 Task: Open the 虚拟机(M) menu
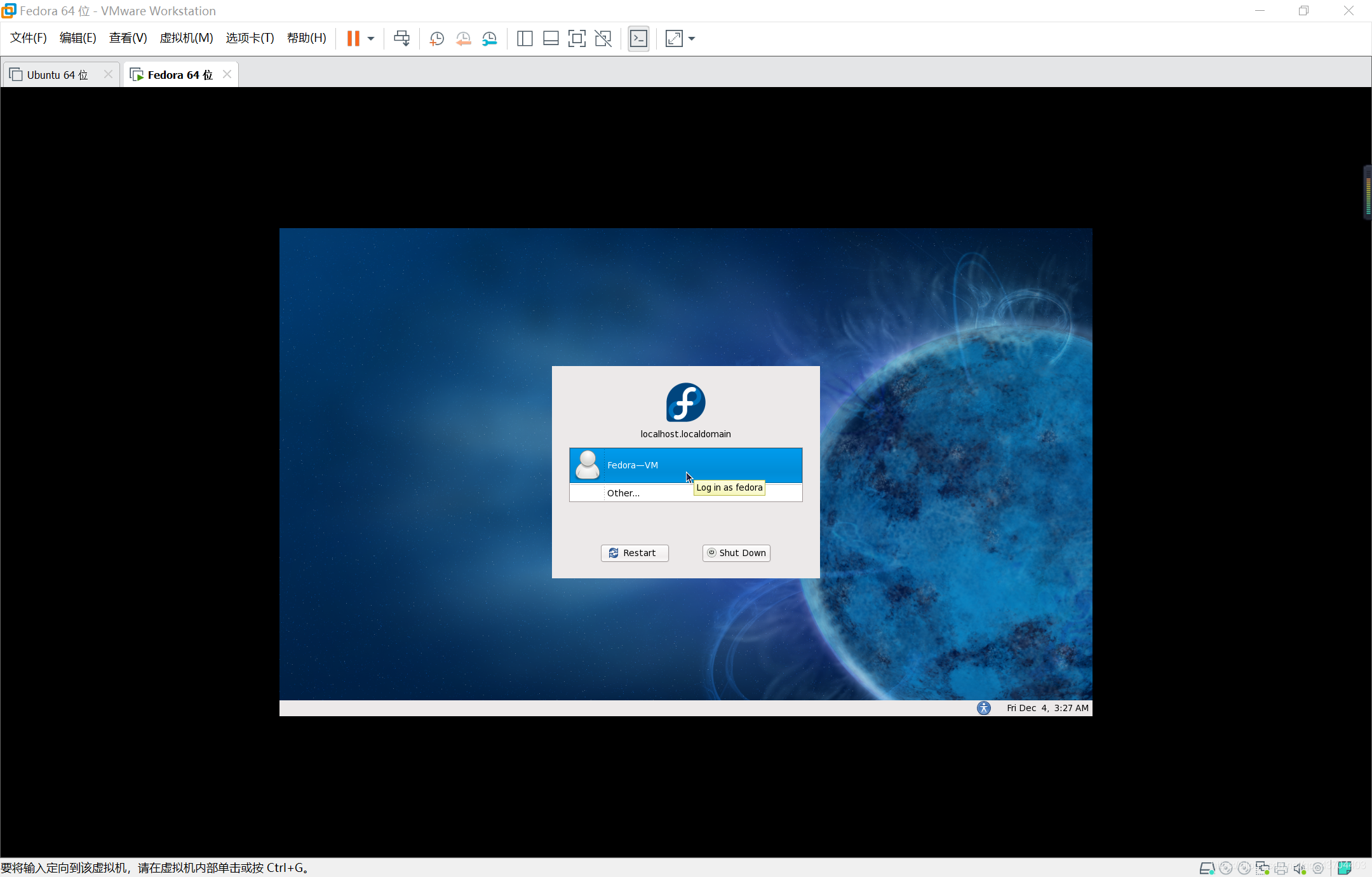pos(186,38)
